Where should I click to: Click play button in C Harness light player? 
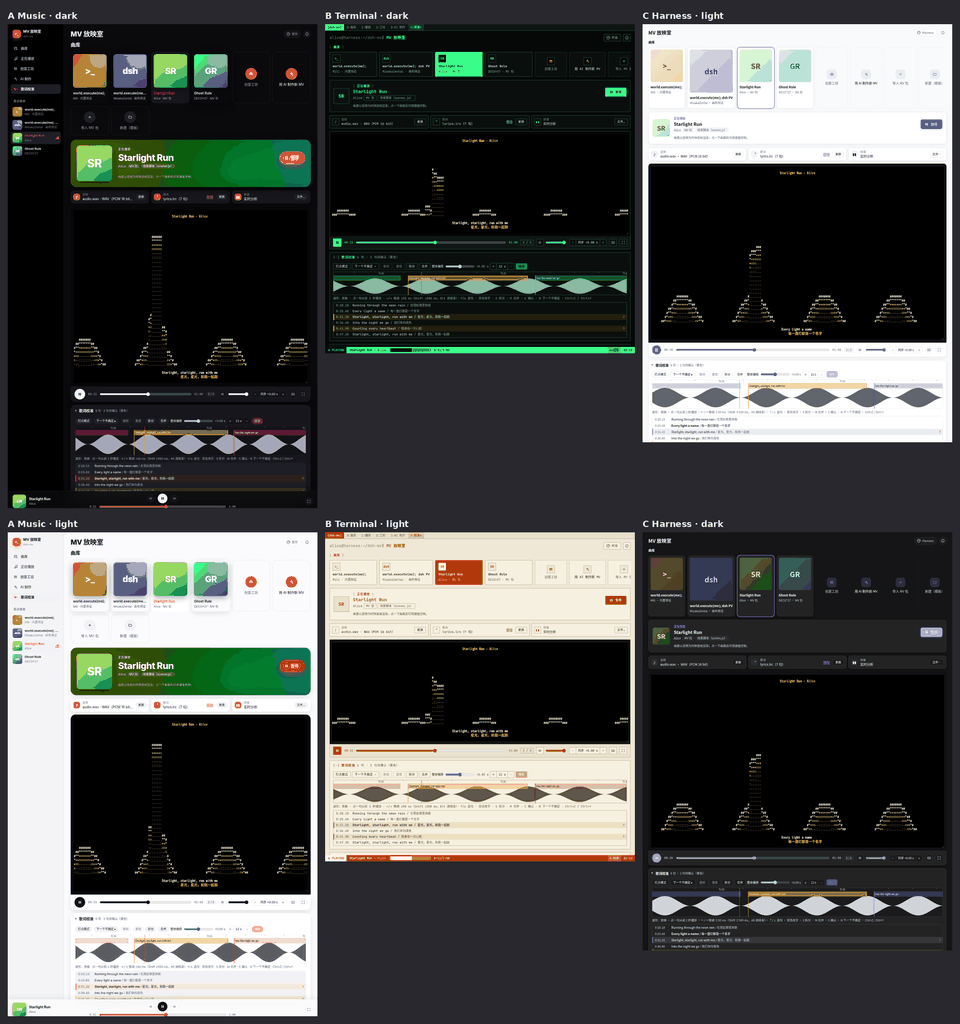656,350
